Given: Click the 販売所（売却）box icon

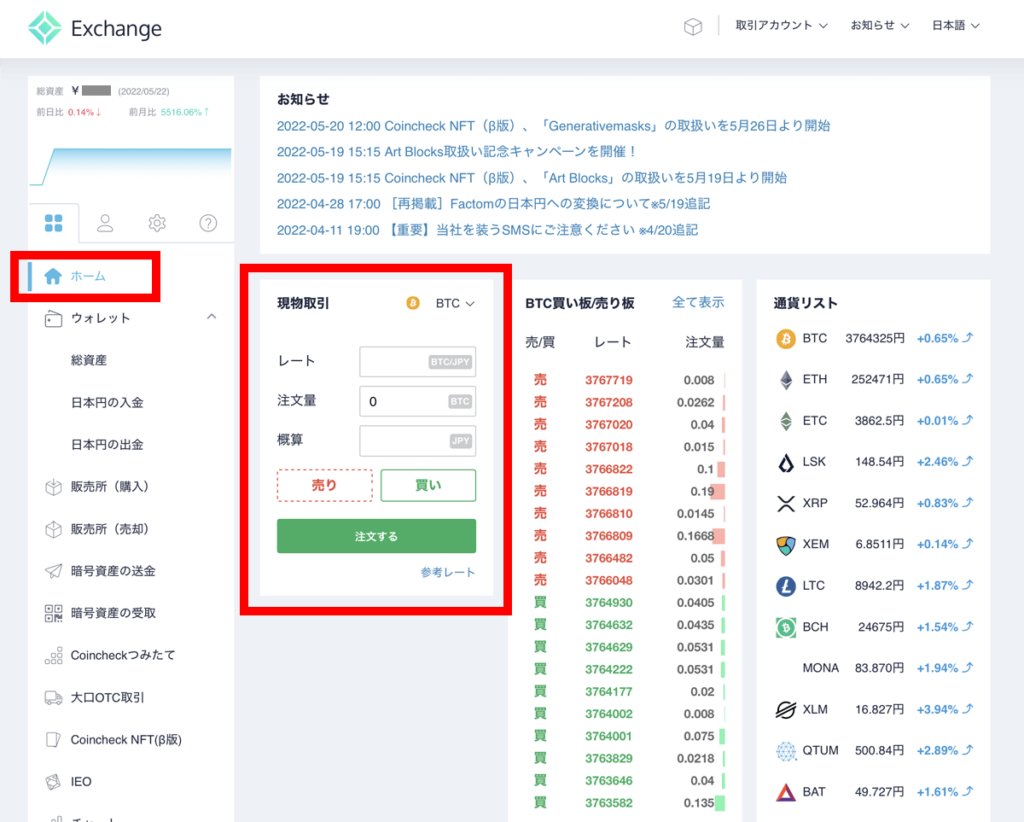Looking at the screenshot, I should (x=53, y=530).
